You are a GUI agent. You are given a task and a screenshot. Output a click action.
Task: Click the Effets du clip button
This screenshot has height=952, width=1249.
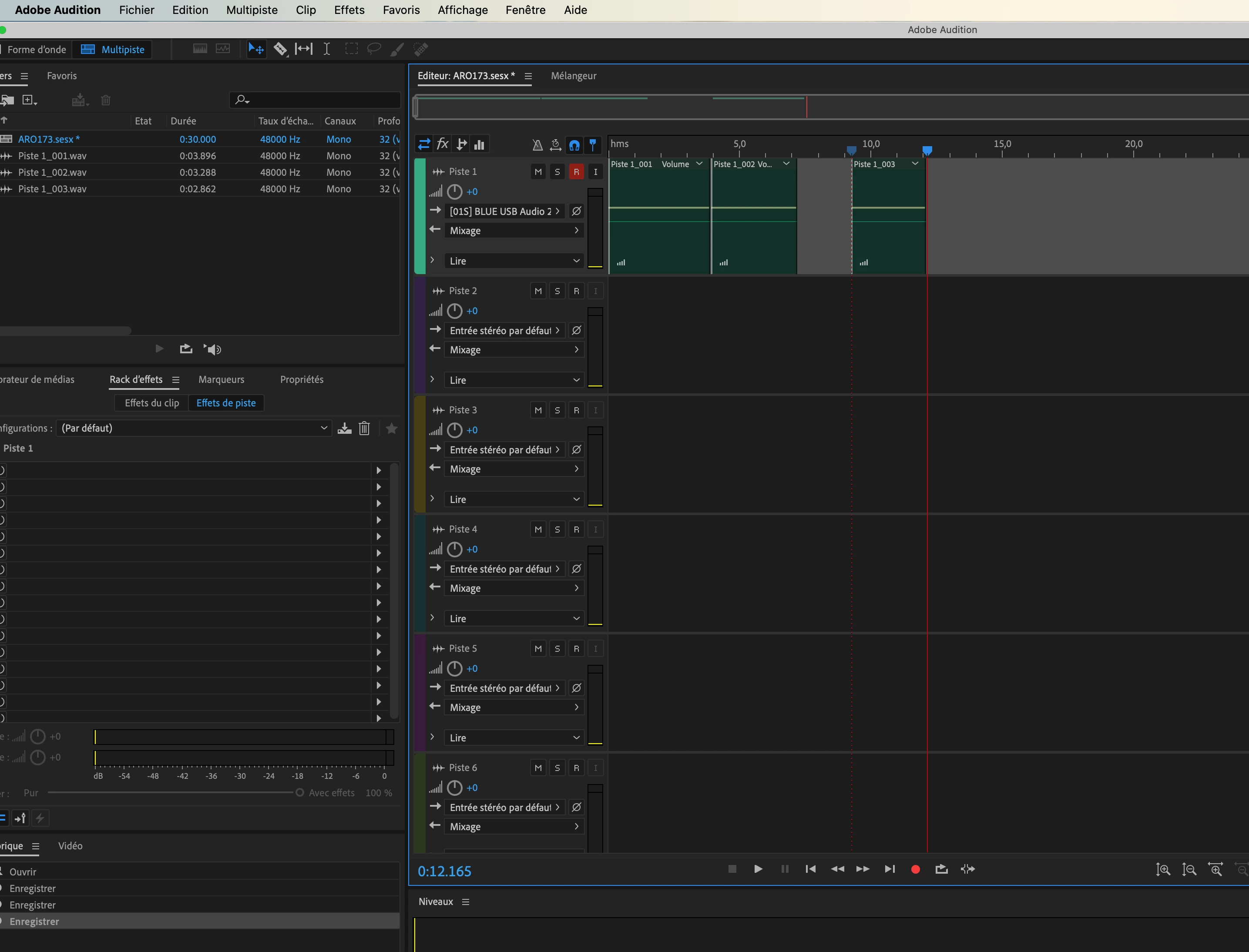[152, 403]
